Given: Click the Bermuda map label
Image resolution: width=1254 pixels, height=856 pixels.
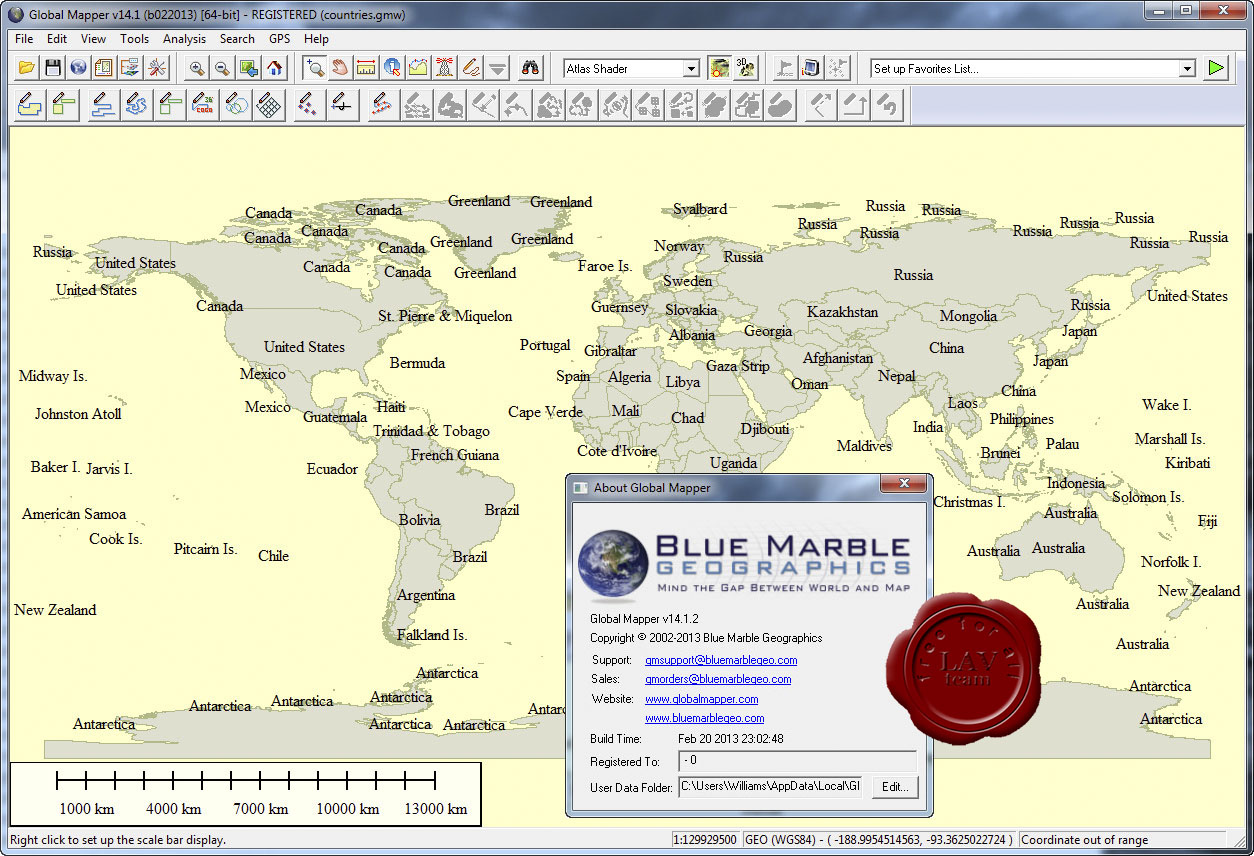Looking at the screenshot, I should tap(417, 363).
